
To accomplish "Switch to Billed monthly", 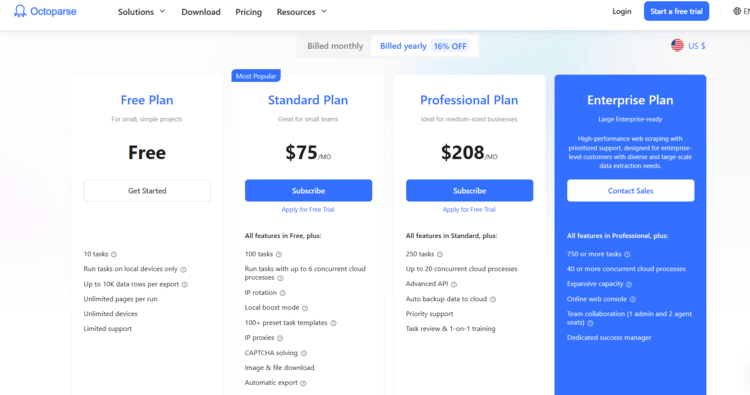I will point(335,46).
